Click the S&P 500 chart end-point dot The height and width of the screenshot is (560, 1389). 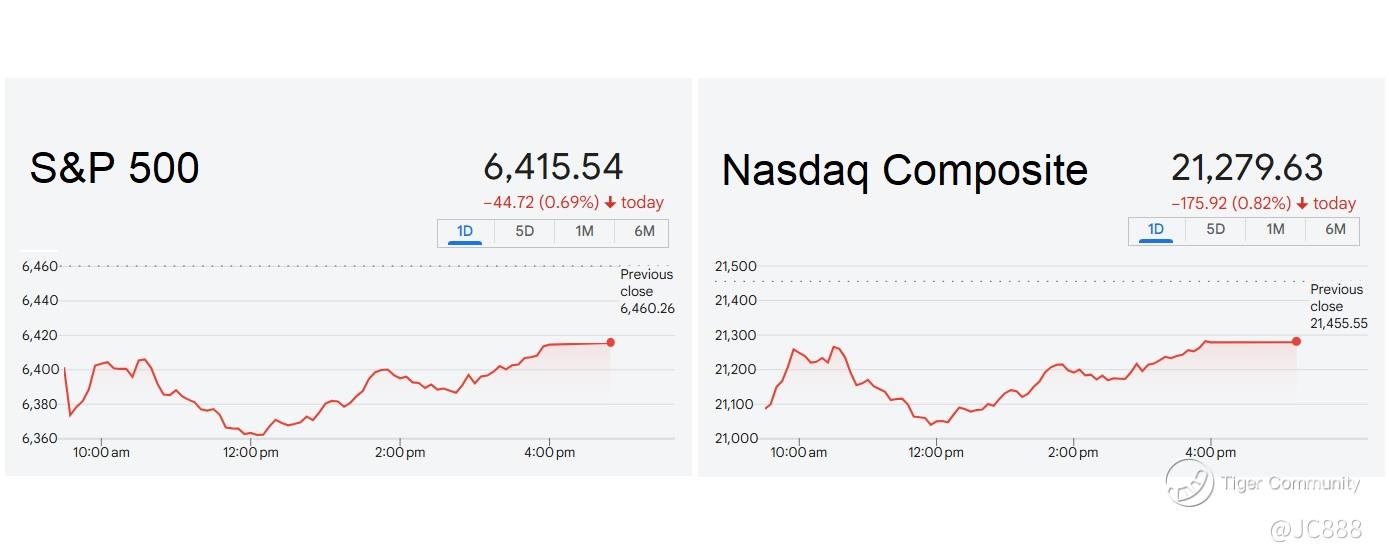point(611,342)
